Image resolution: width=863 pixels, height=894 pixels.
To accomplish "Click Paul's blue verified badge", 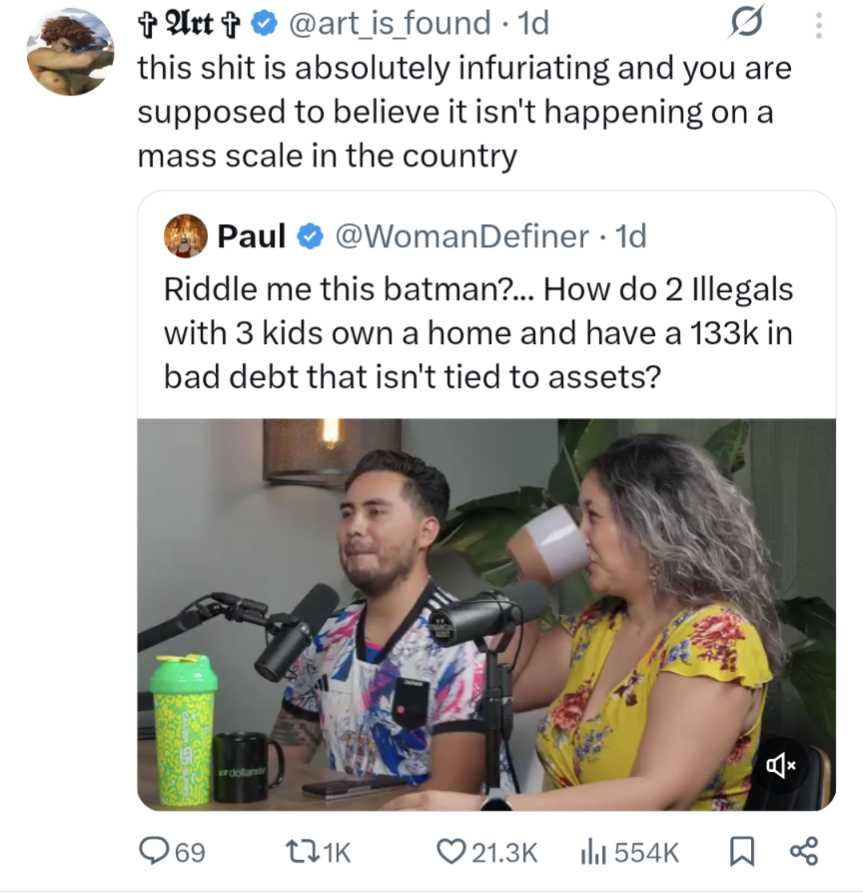I will pyautogui.click(x=311, y=237).
